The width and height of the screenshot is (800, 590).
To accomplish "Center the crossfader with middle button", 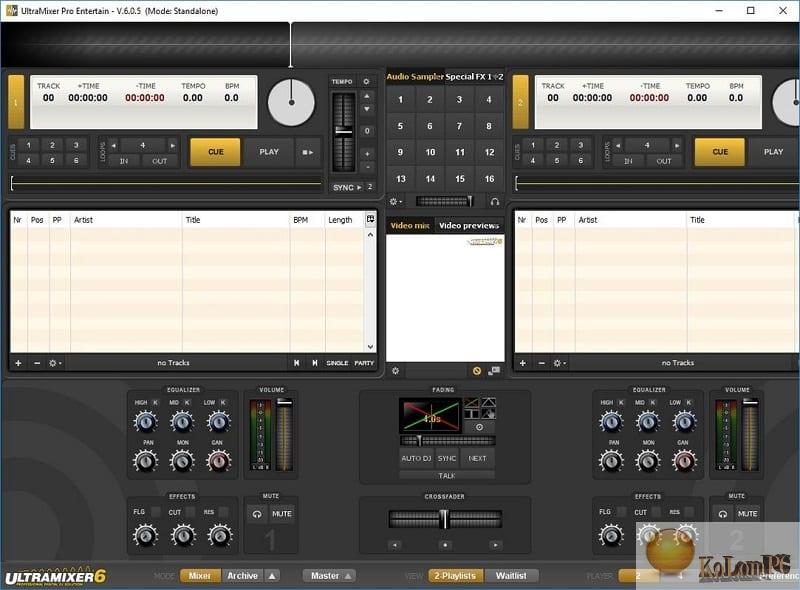I will [445, 545].
